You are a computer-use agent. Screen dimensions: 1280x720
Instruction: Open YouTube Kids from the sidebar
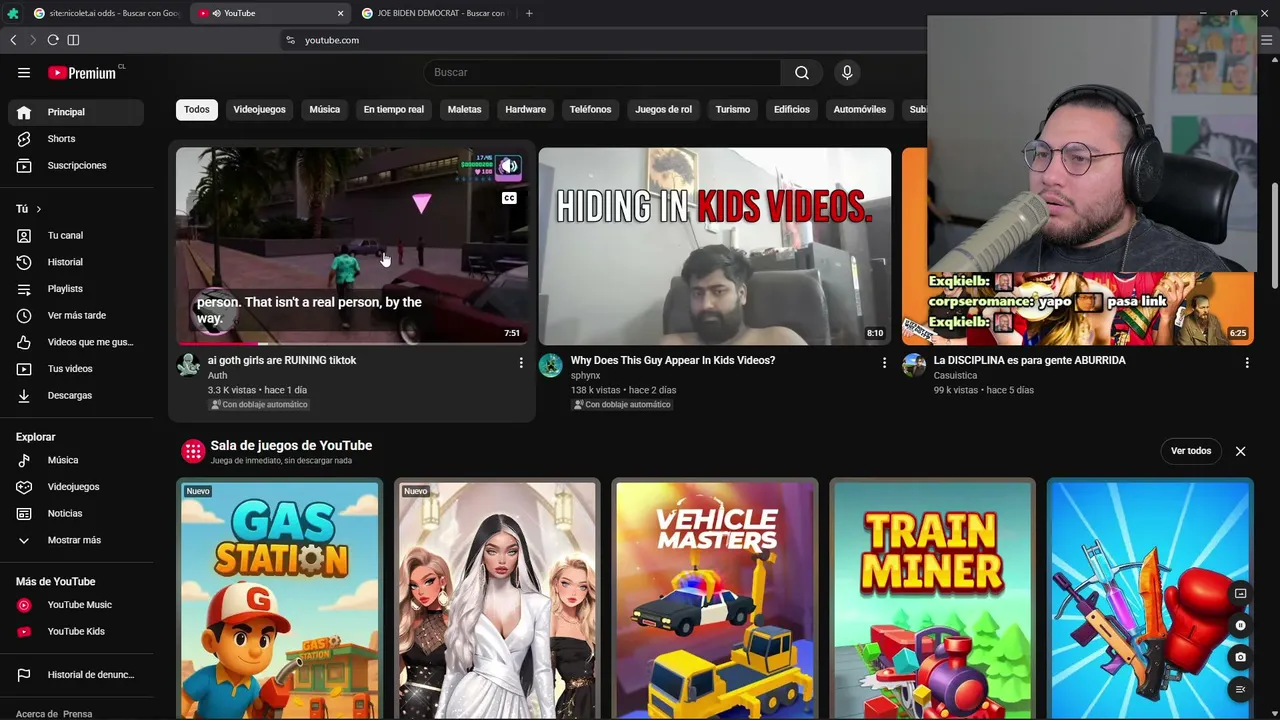tap(76, 631)
